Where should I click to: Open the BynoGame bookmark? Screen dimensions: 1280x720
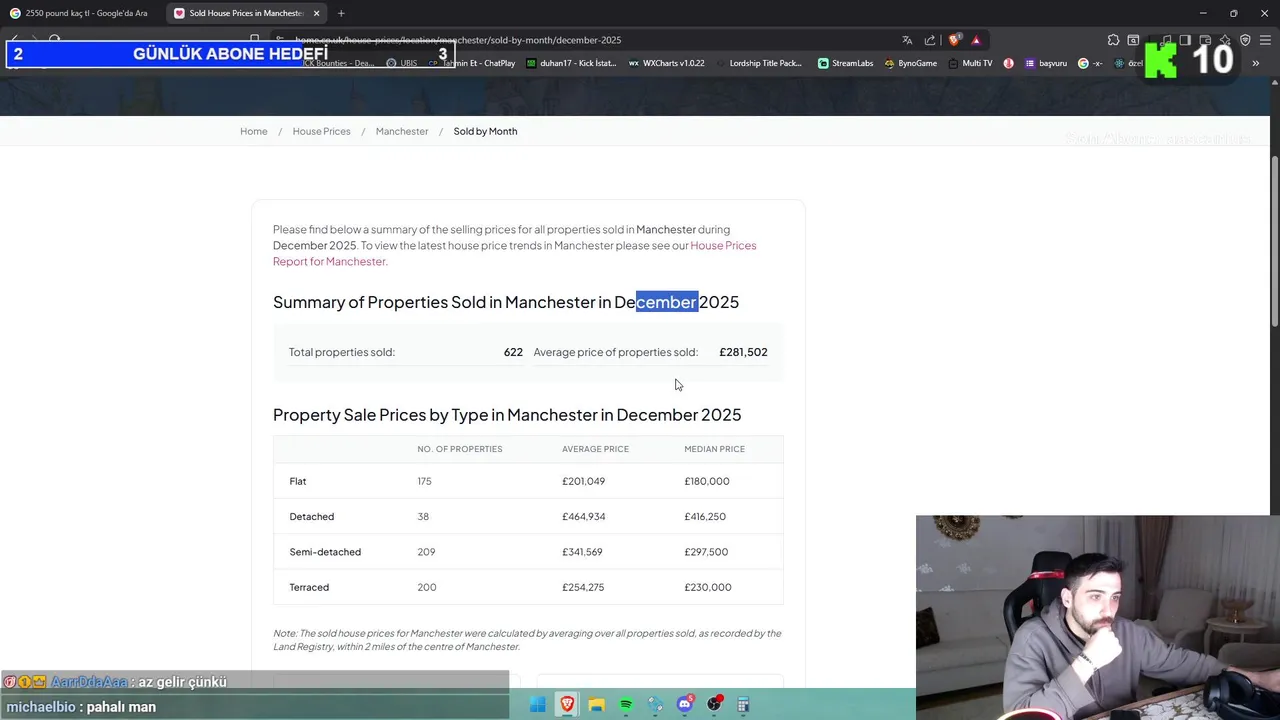point(910,63)
